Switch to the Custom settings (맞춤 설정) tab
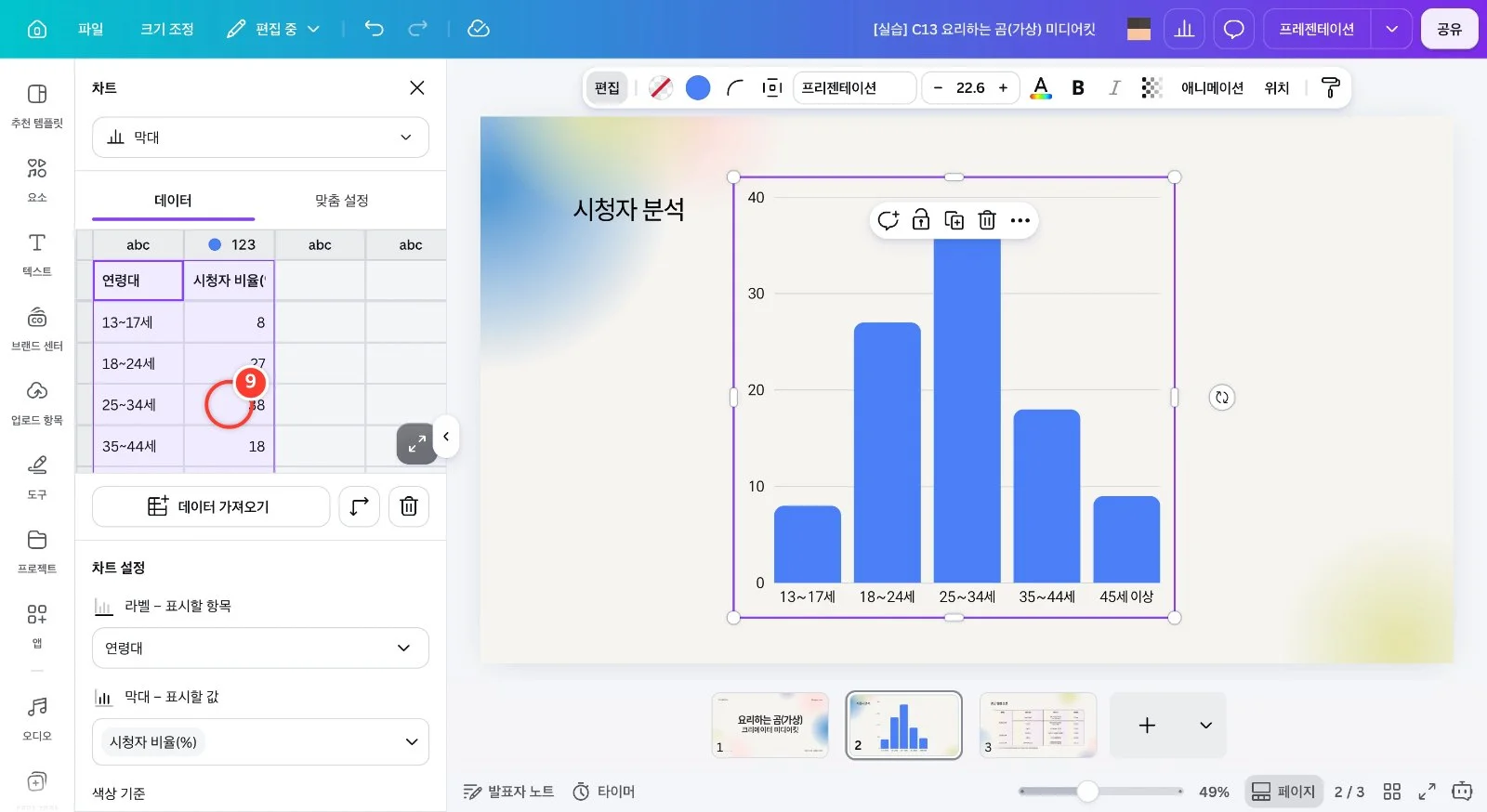The width and height of the screenshot is (1487, 812). click(x=341, y=200)
